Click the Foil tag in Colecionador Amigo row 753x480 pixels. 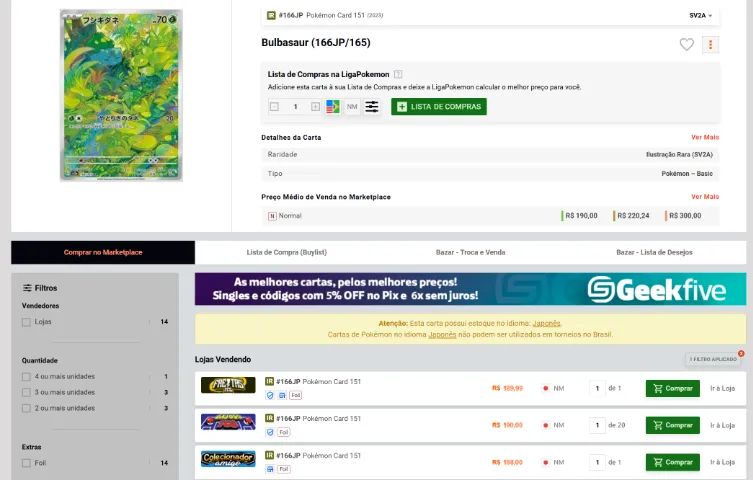[x=284, y=469]
